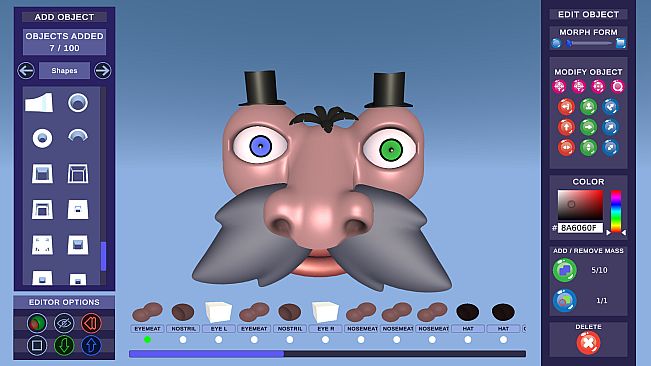
Task: Click the red horizontal double-arrow modify icon
Action: click(566, 147)
